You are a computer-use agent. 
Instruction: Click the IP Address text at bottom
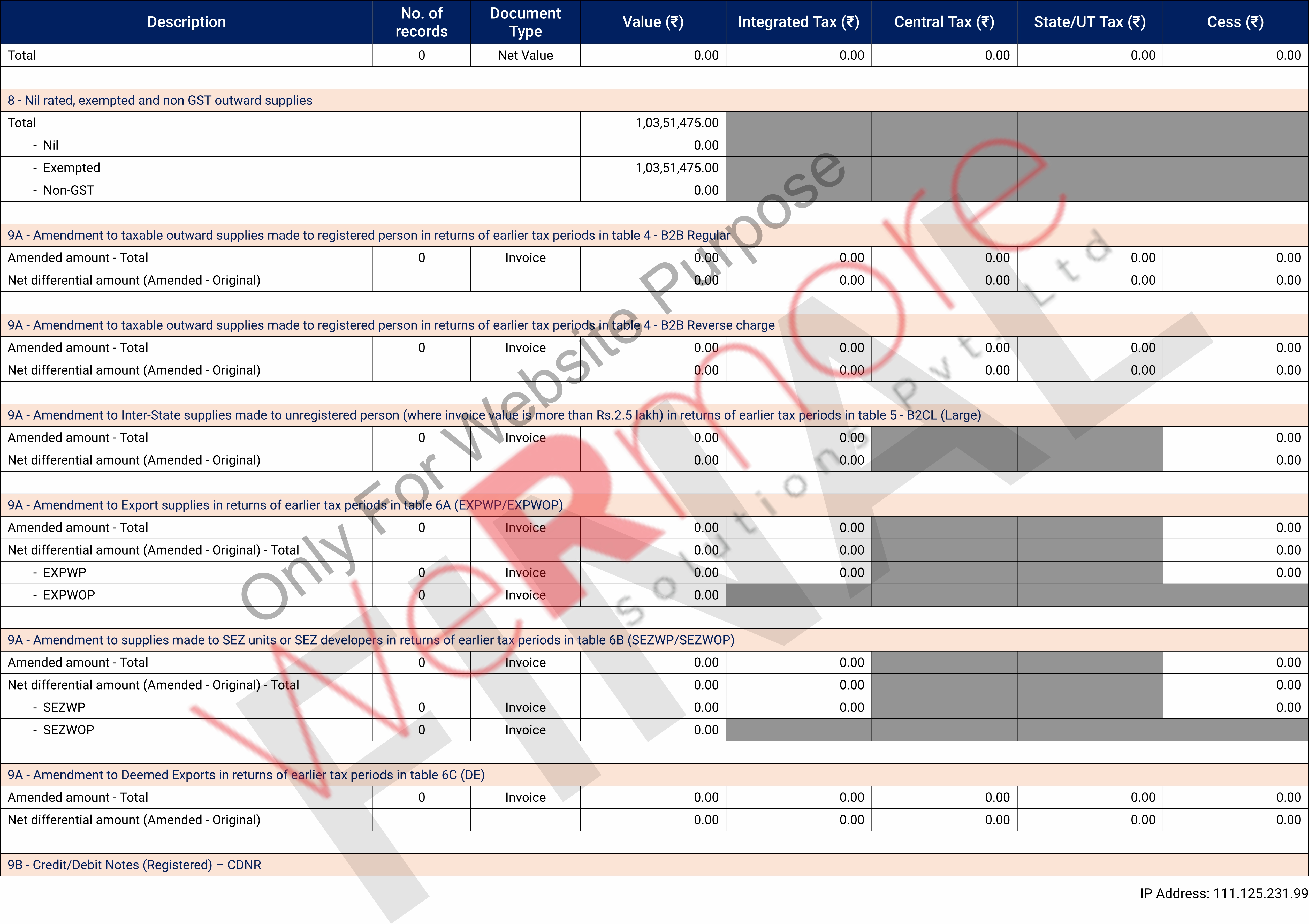coord(1223,893)
